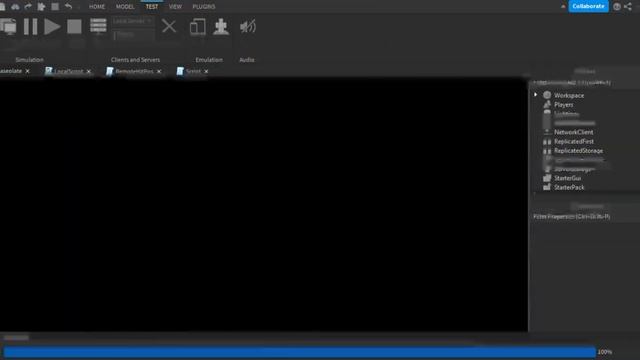
Task: Open the VIEW ribbon tab
Action: click(176, 7)
